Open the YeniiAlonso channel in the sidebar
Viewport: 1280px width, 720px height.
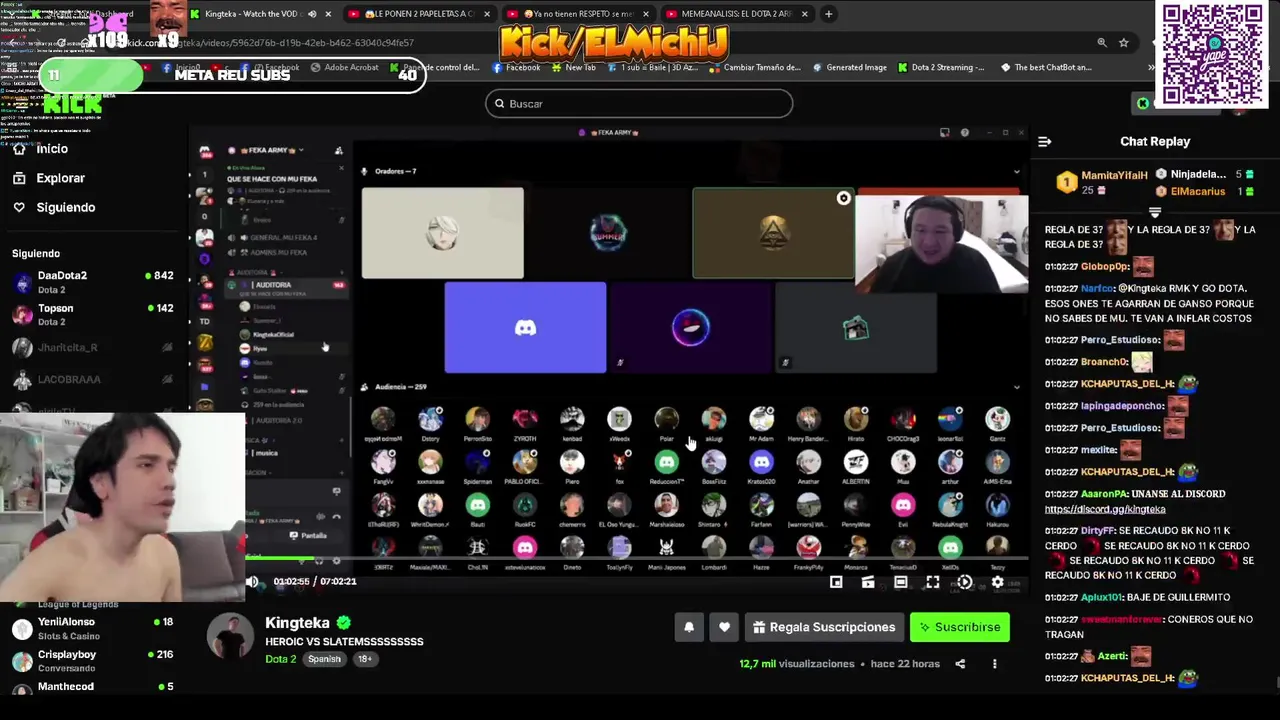(93, 628)
